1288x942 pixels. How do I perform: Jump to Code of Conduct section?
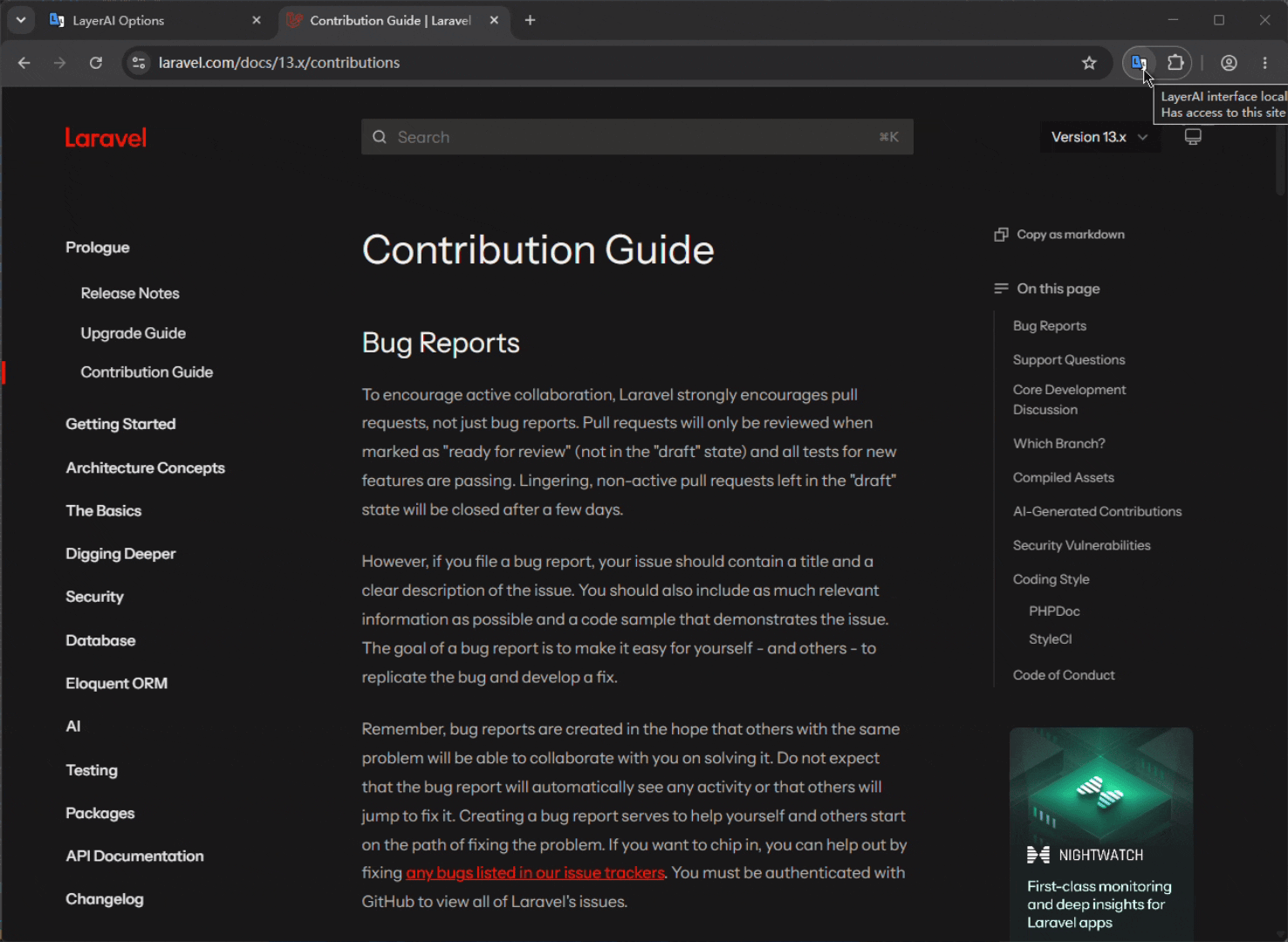pyautogui.click(x=1064, y=675)
